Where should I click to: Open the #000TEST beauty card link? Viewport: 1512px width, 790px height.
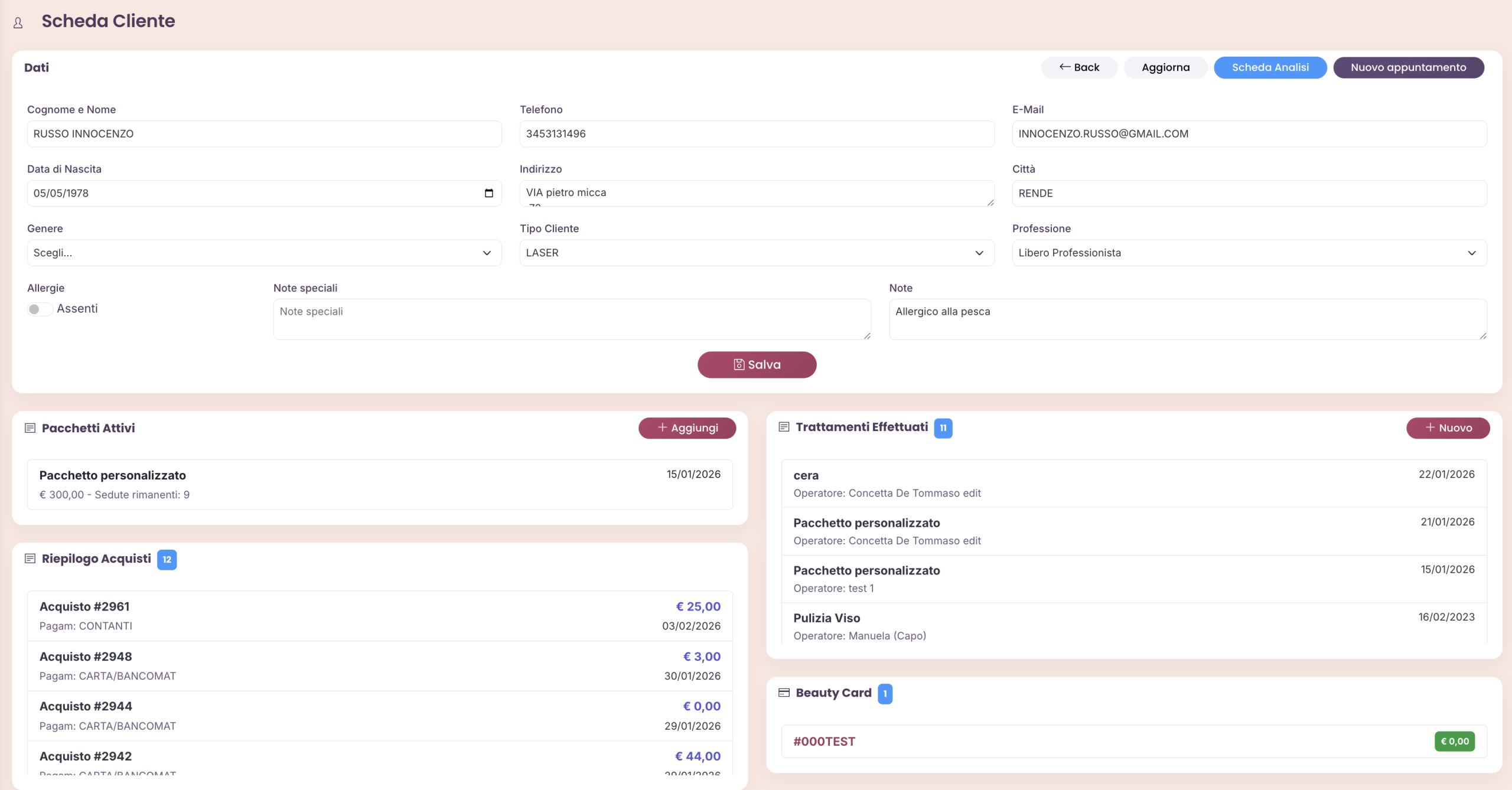[824, 742]
